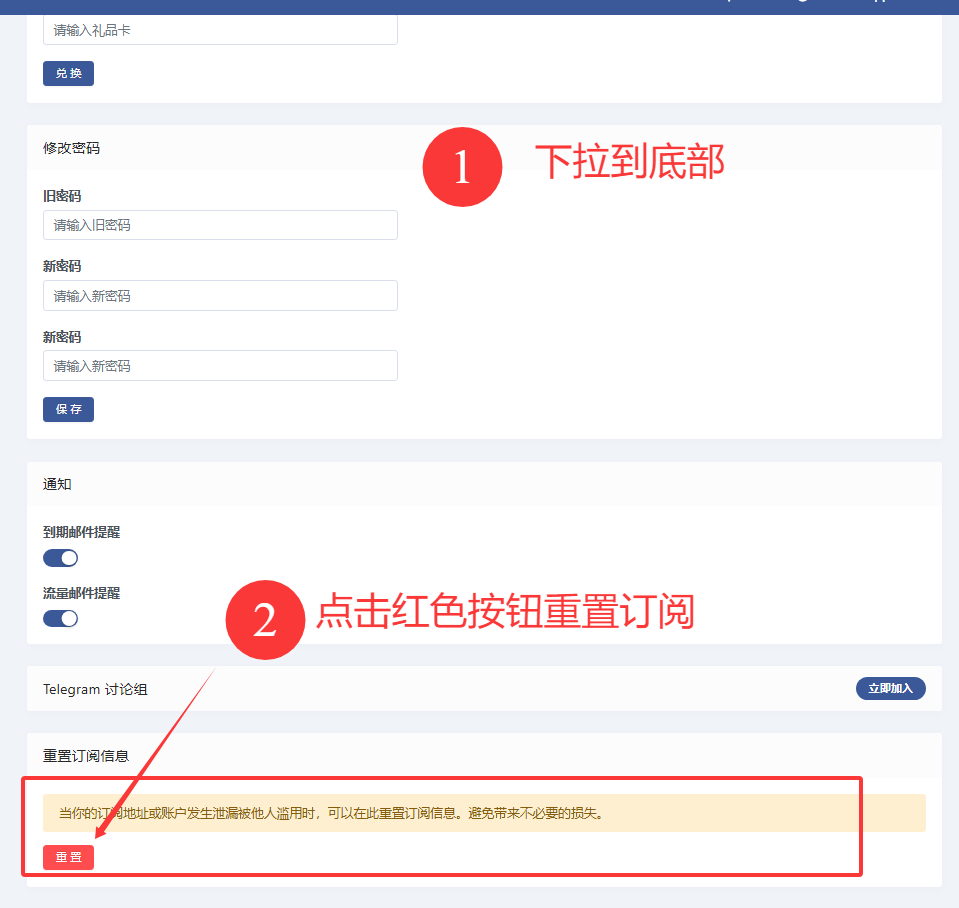
Task: Select the 修改密码 section heading
Action: click(x=72, y=148)
